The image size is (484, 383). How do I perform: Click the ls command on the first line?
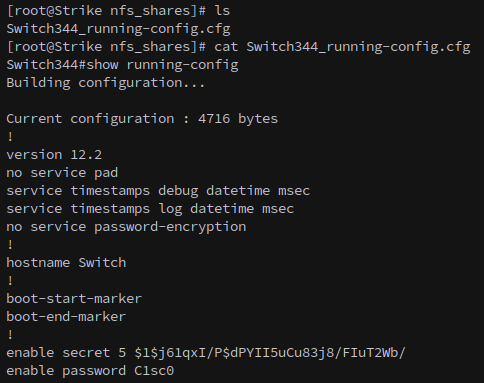[222, 11]
